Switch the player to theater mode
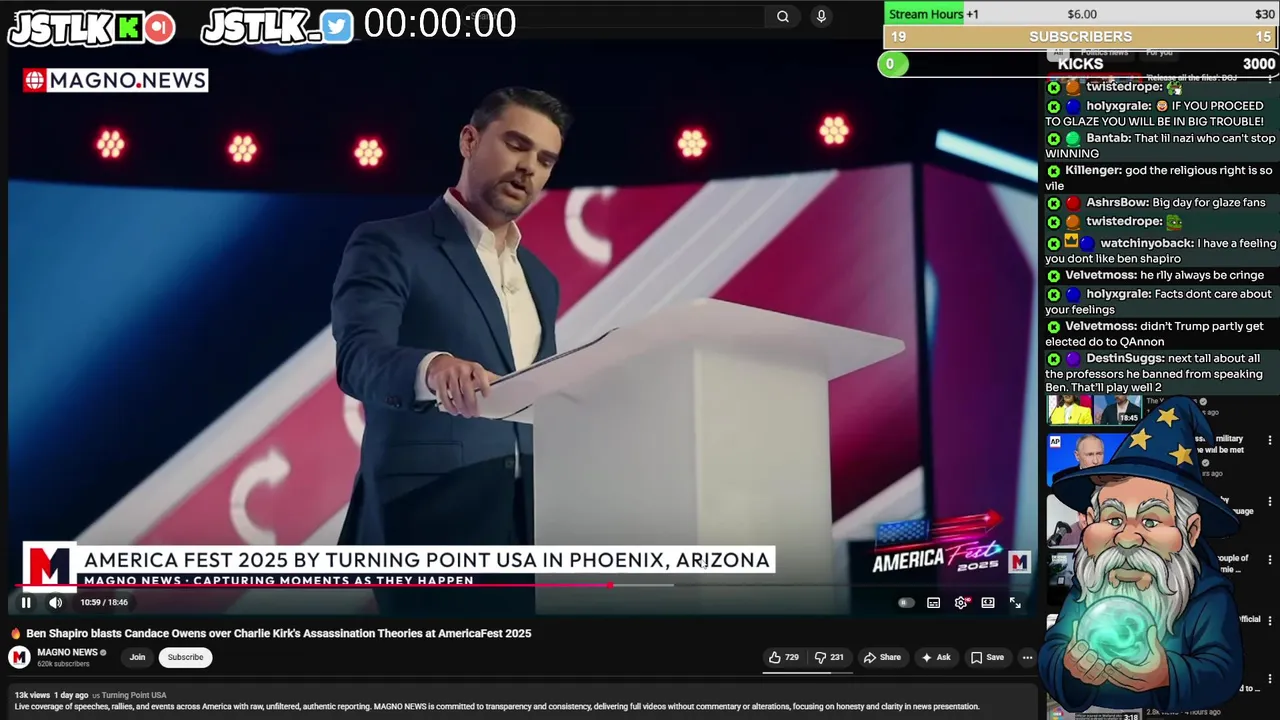The height and width of the screenshot is (720, 1280). pos(988,602)
